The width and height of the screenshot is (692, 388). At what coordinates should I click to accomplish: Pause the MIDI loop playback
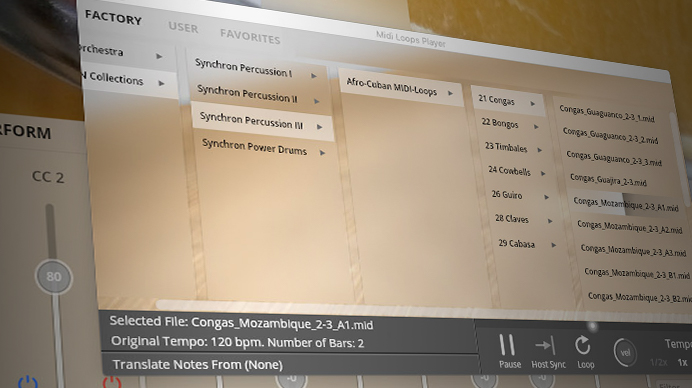[x=508, y=345]
